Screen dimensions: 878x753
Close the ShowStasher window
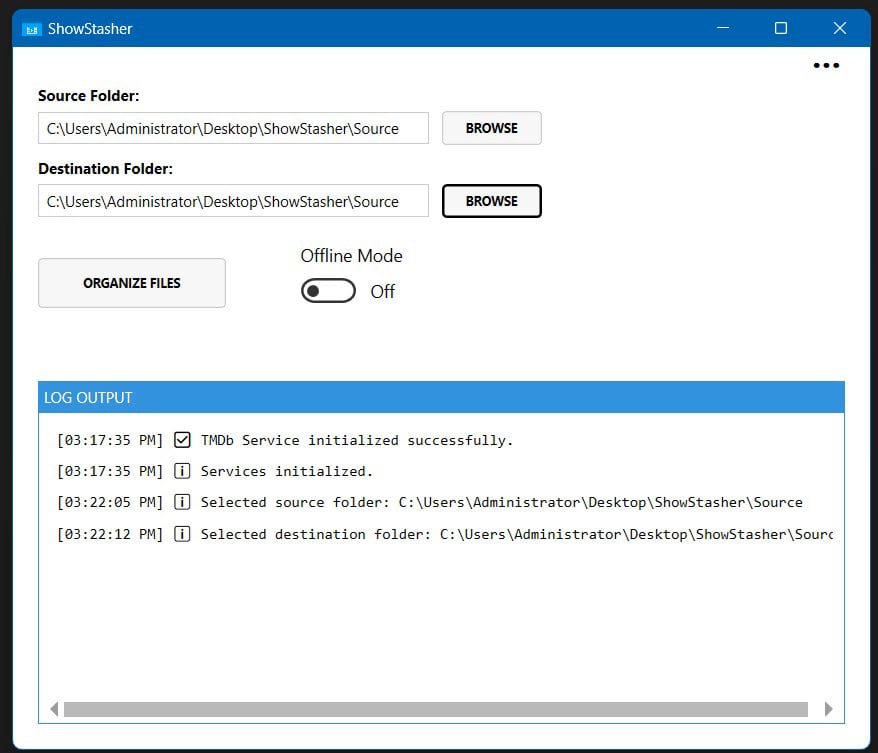(x=840, y=29)
